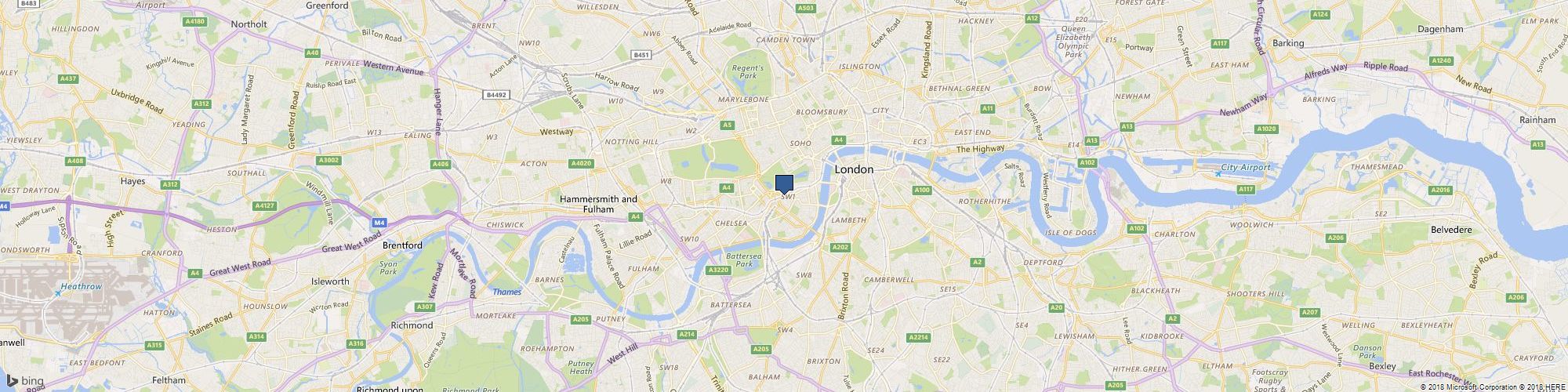
Task: Click the A406 road shield on Hanger Lane
Action: coord(441,164)
